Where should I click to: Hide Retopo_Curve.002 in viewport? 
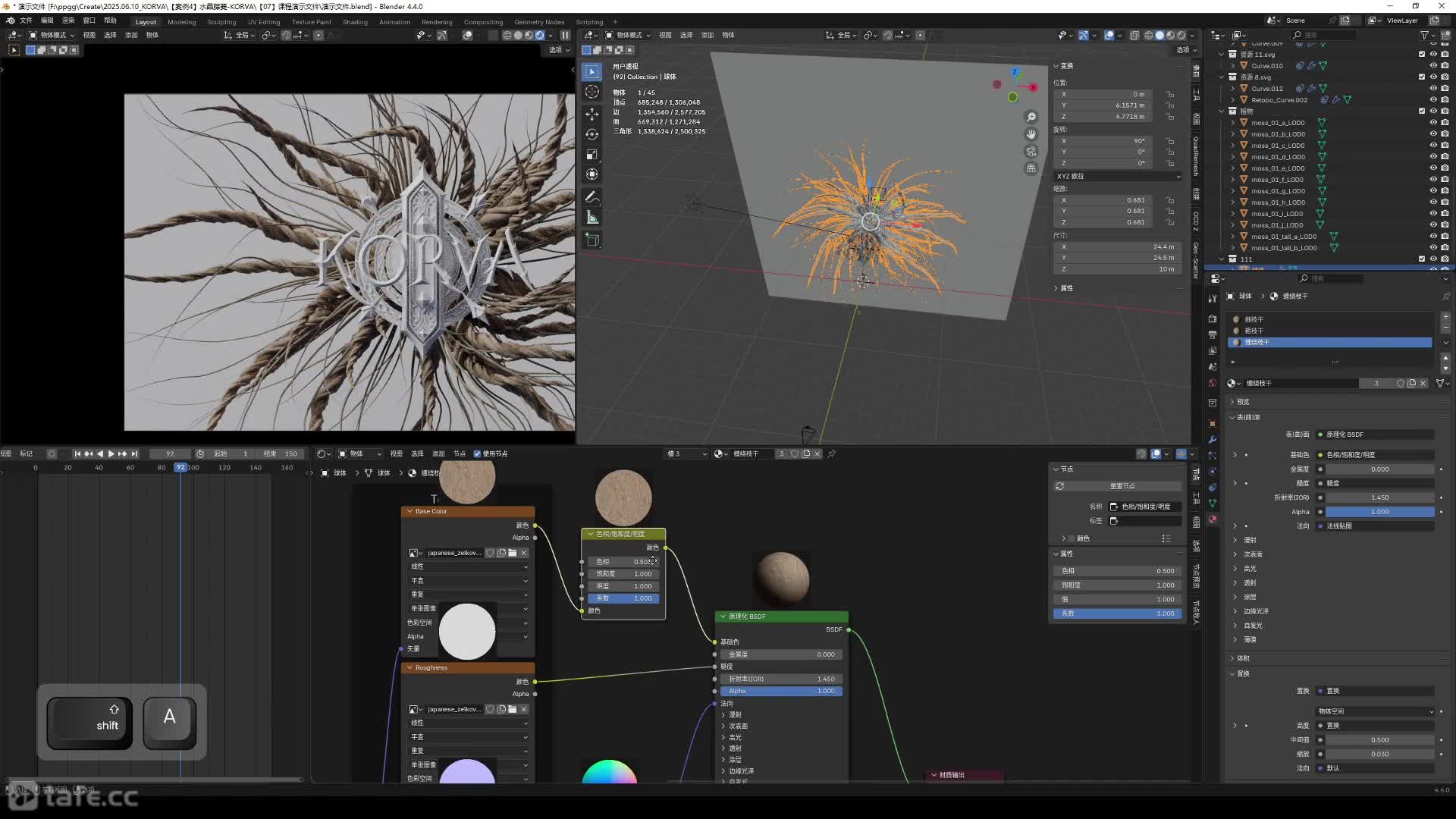tap(1433, 100)
